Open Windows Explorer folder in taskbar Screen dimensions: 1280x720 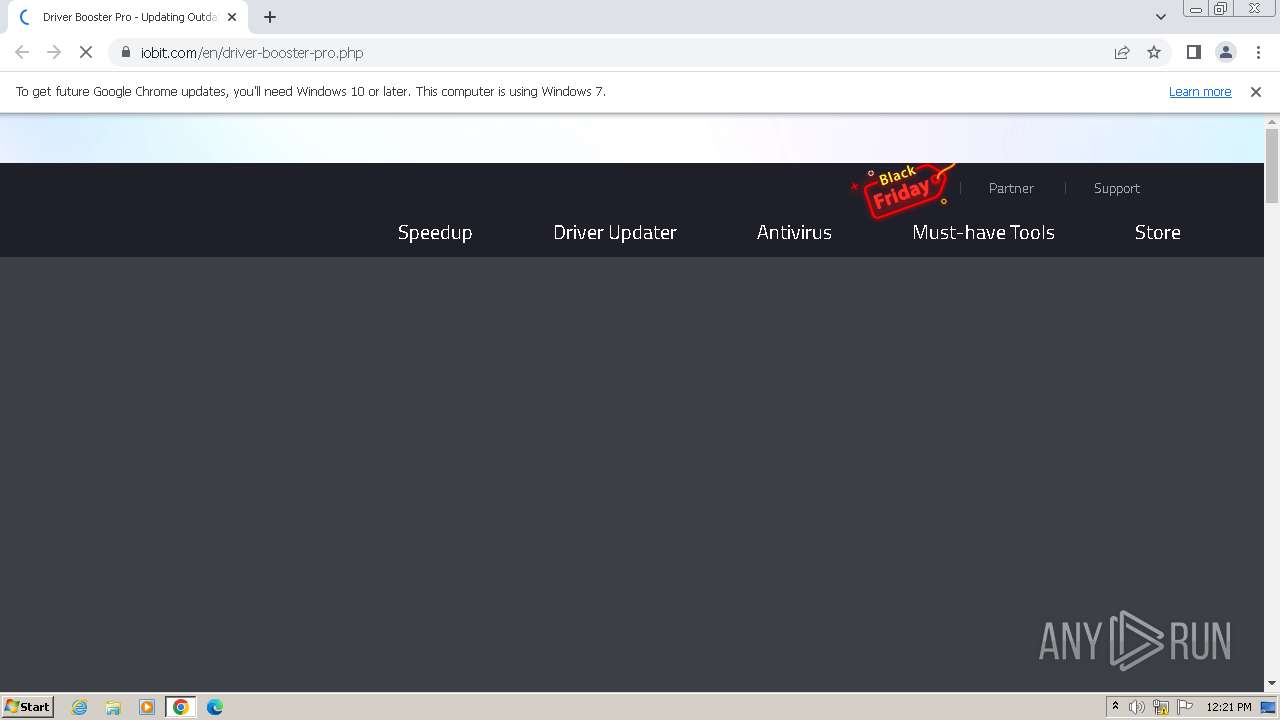tap(113, 707)
